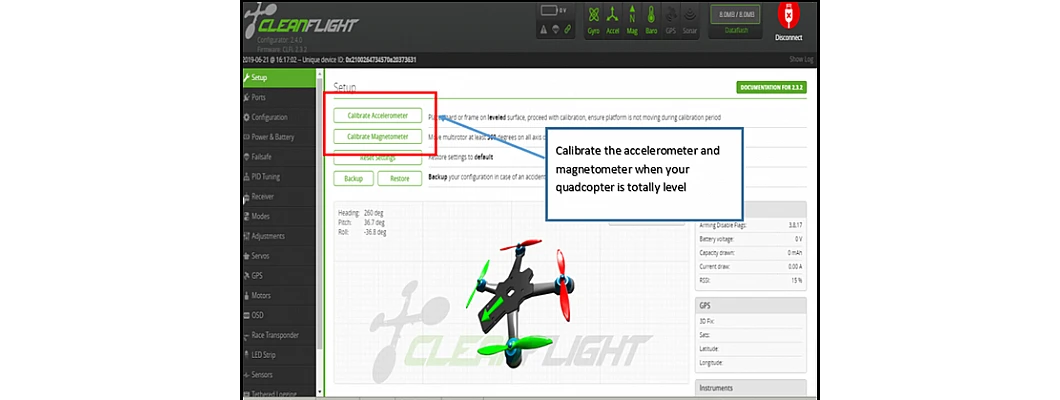
Task: Click the Roll -36.8 deg readout
Action: click(362, 232)
